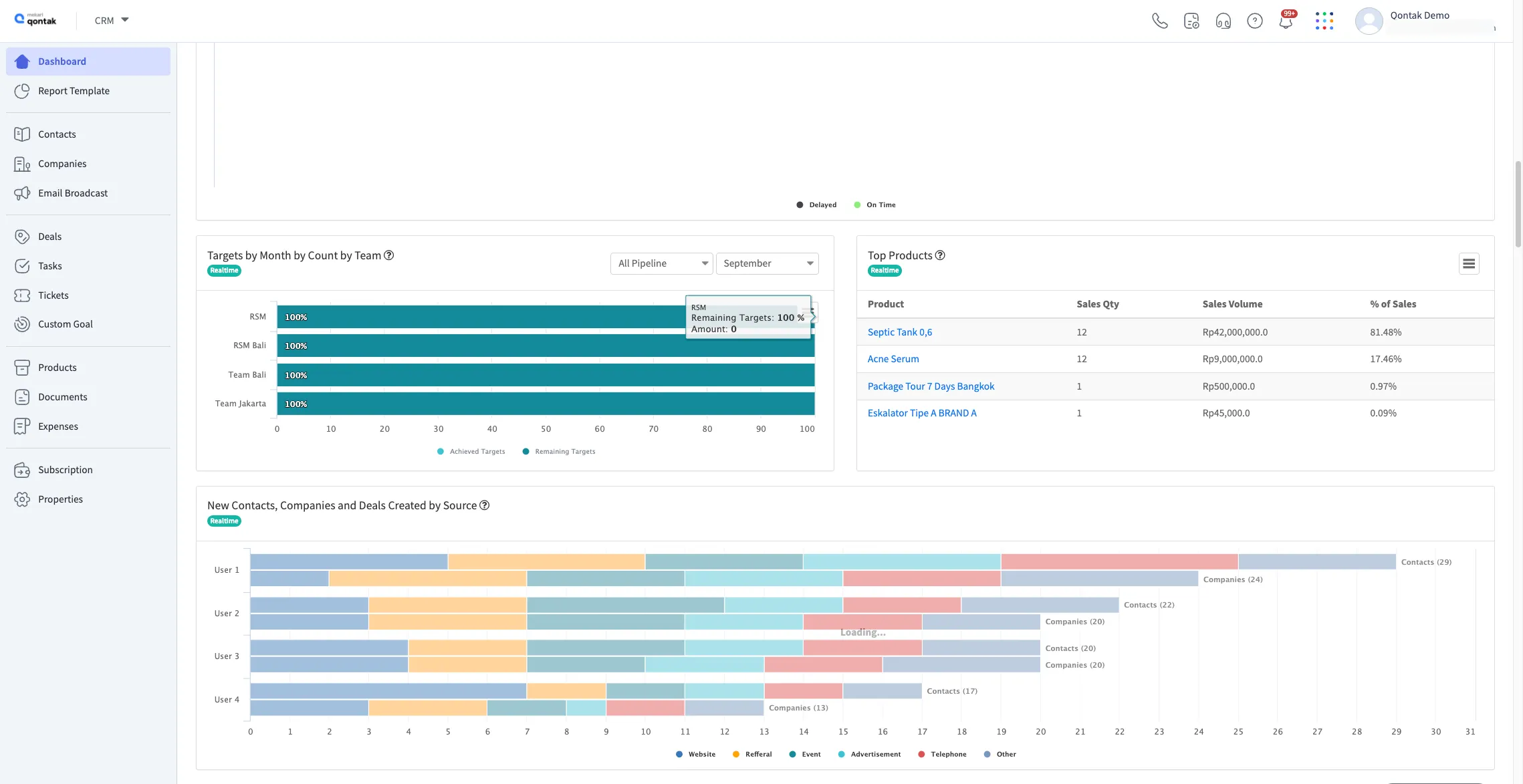Open the Acne Serum product link
Screen dimensions: 1523x784
[893, 359]
